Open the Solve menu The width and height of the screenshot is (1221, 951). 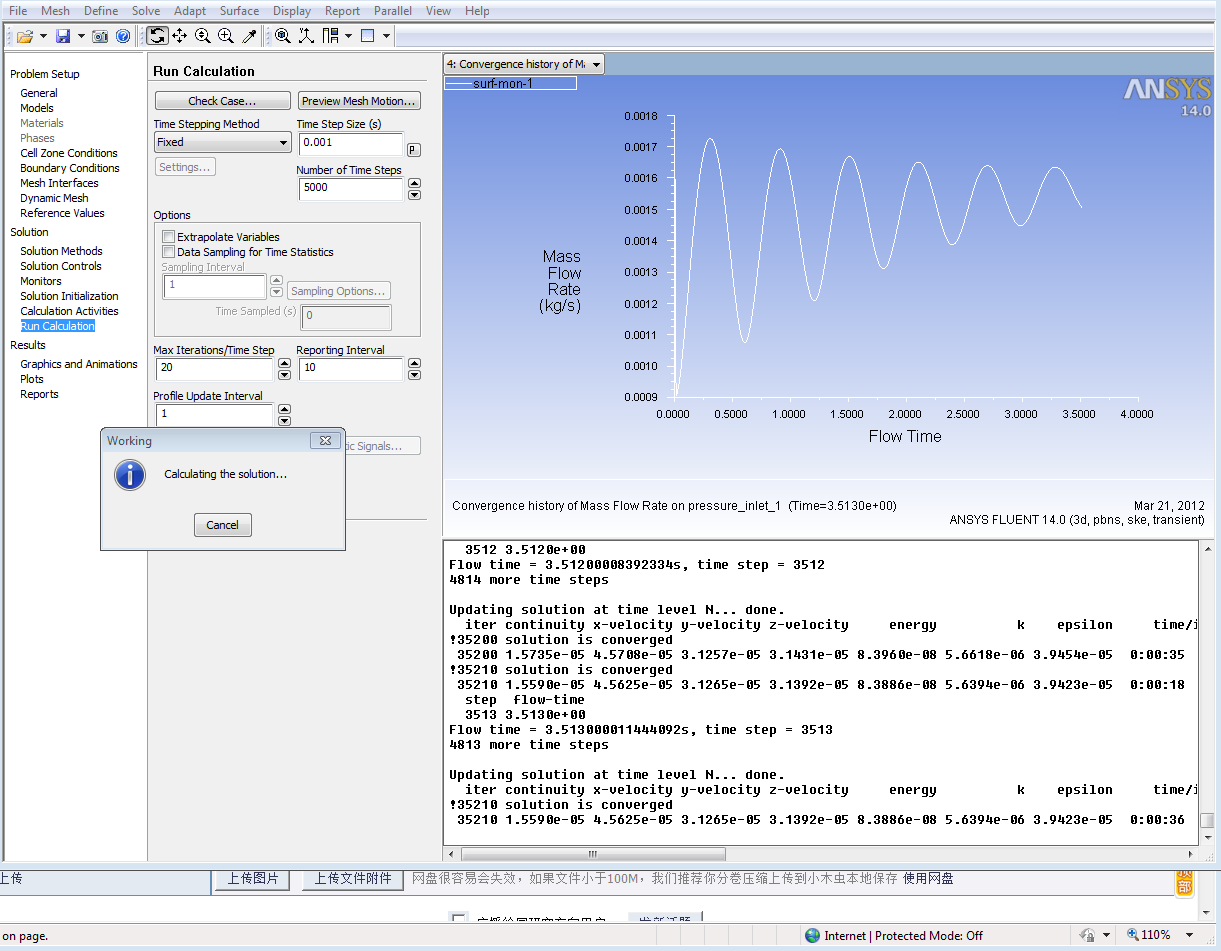pos(146,11)
